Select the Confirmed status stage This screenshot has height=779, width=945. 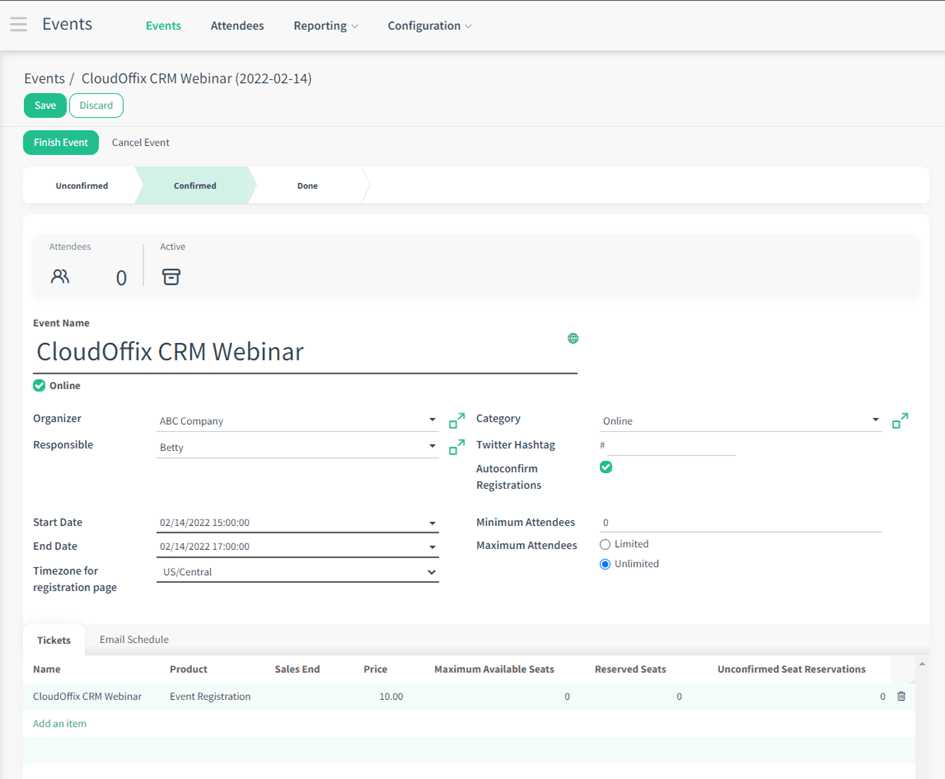[x=195, y=186]
